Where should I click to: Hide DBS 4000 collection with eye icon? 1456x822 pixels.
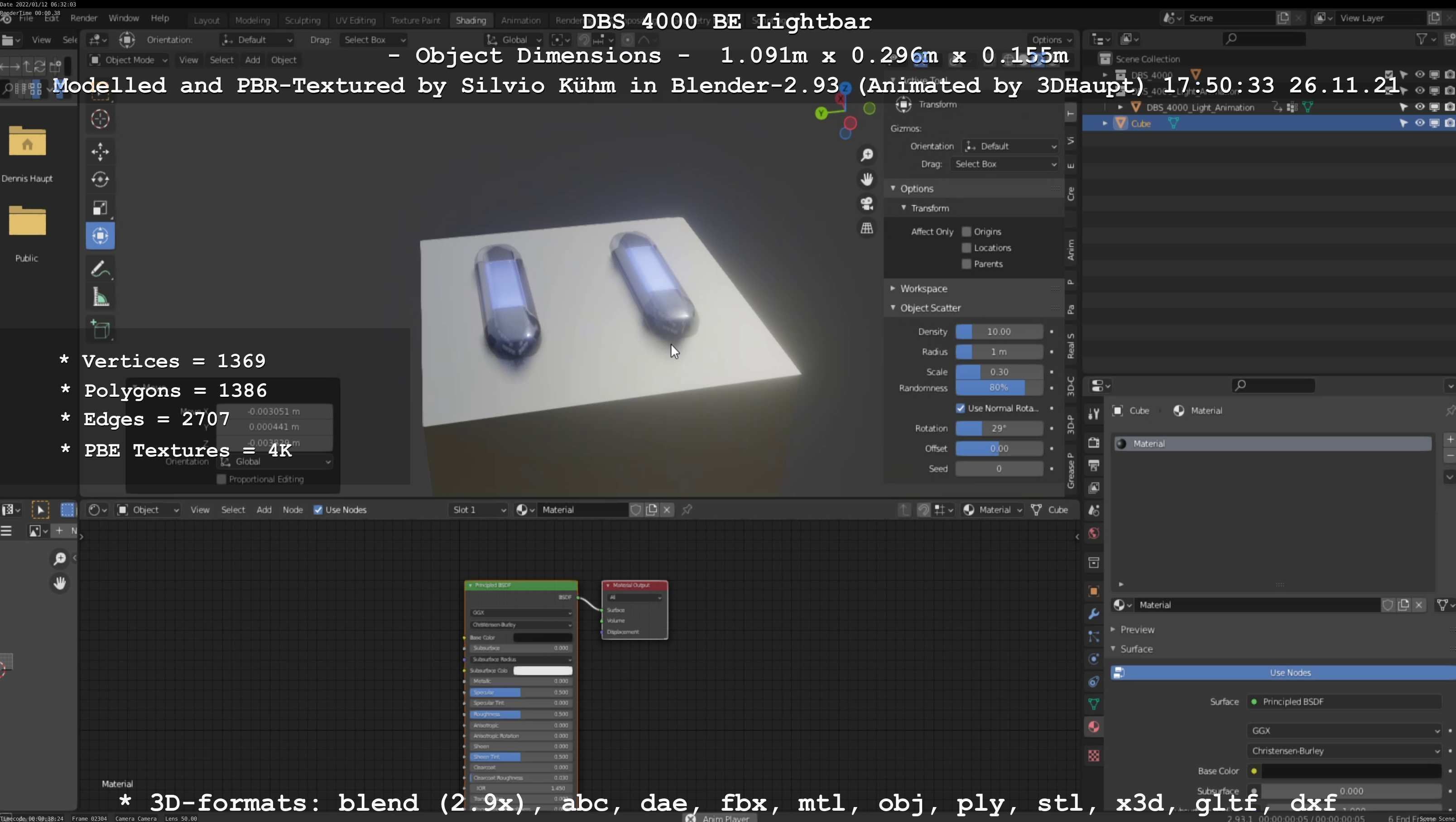(x=1419, y=74)
